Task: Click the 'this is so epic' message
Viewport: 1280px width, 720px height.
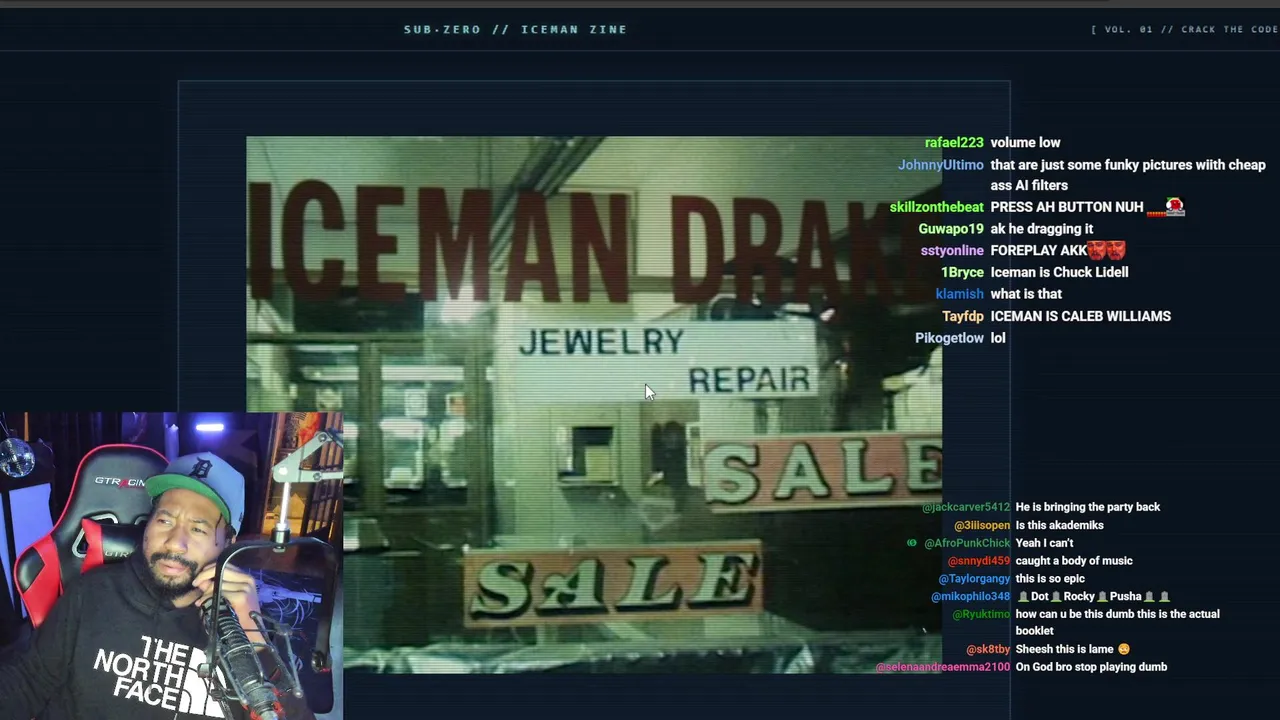Action: pyautogui.click(x=1050, y=579)
